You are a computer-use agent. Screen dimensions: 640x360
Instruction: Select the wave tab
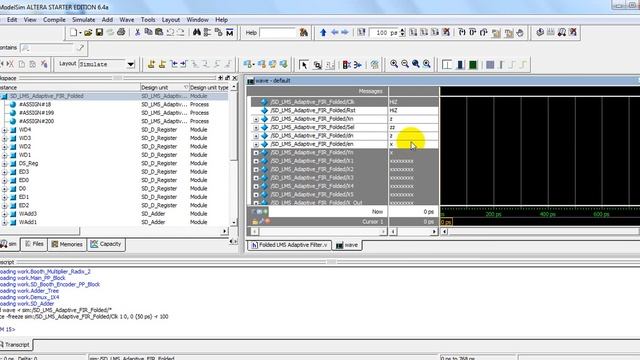(347, 245)
